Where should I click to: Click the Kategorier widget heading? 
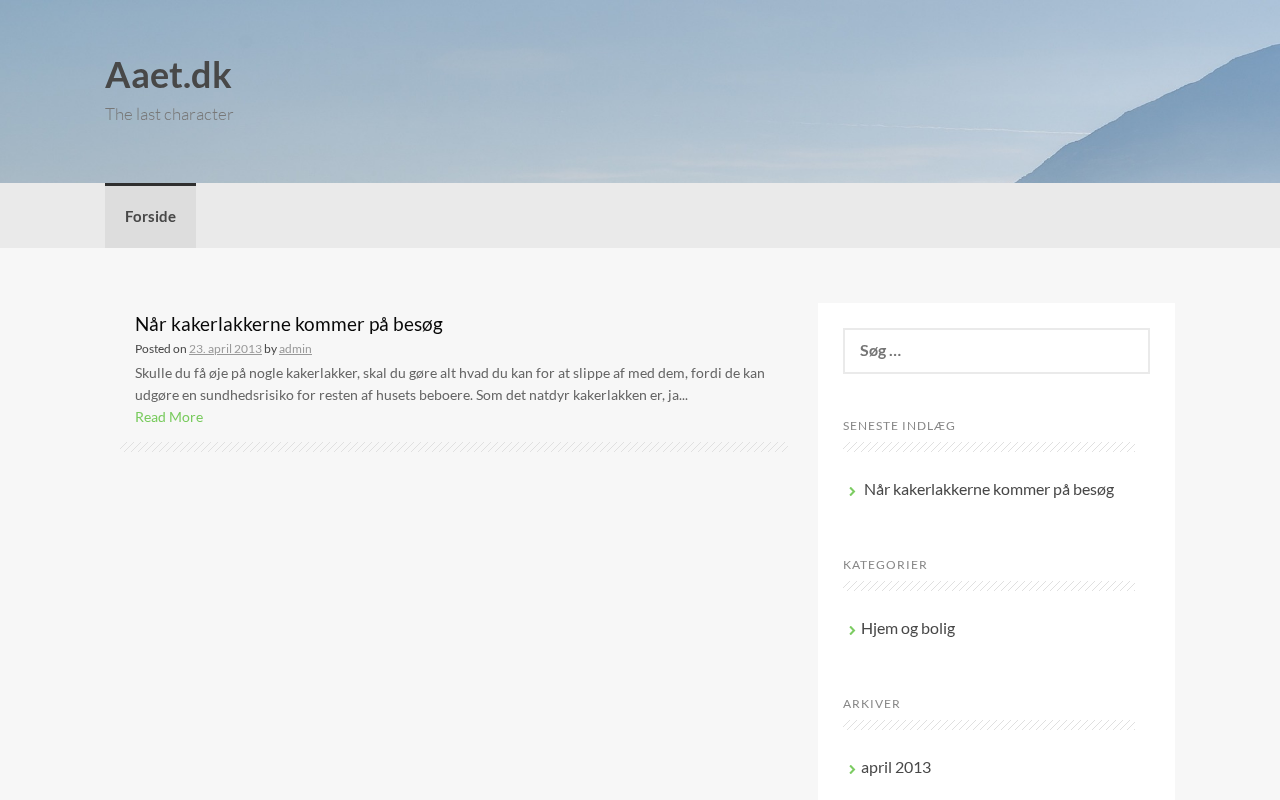(x=885, y=565)
